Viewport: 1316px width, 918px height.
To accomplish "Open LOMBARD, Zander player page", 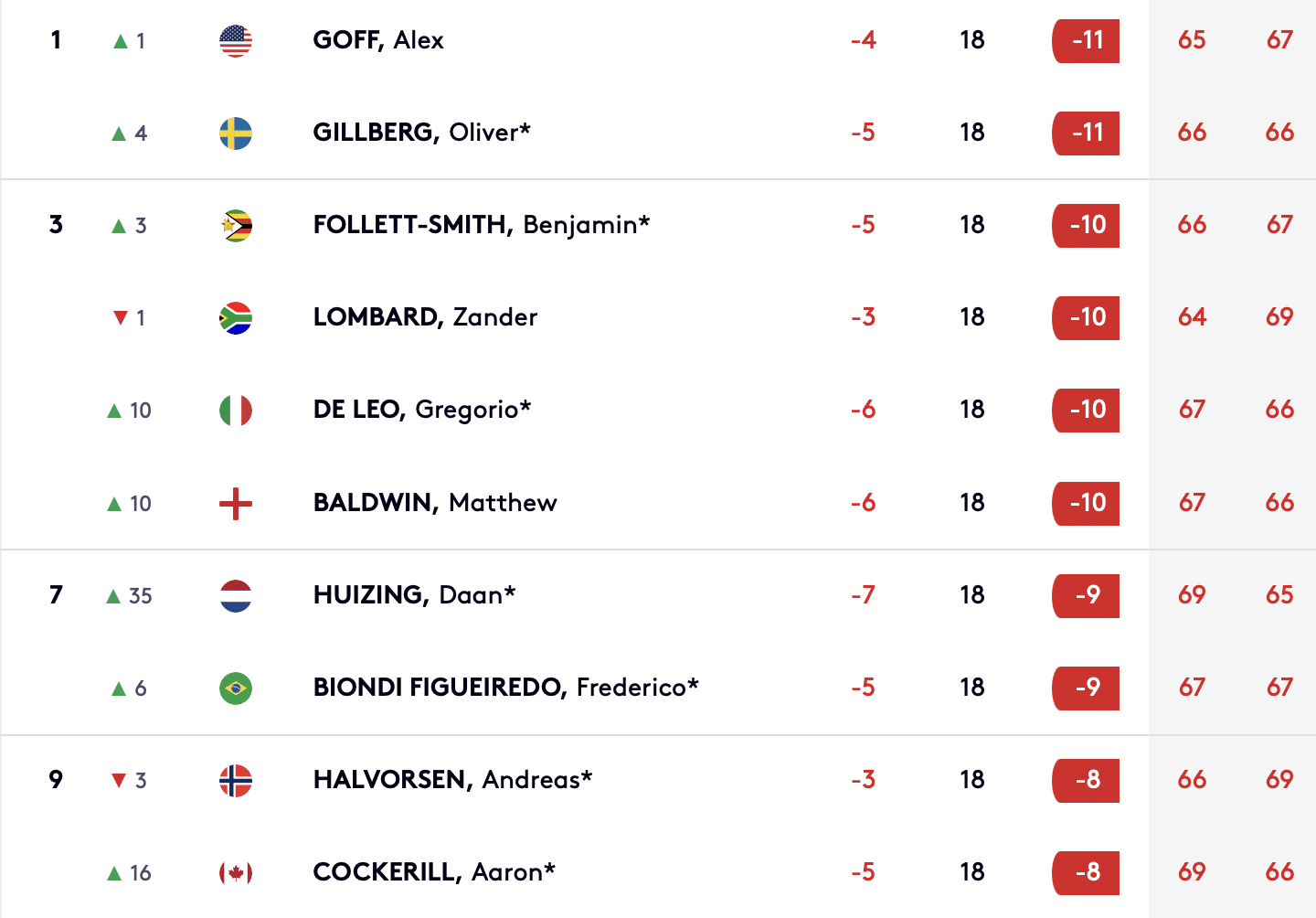I will [425, 317].
